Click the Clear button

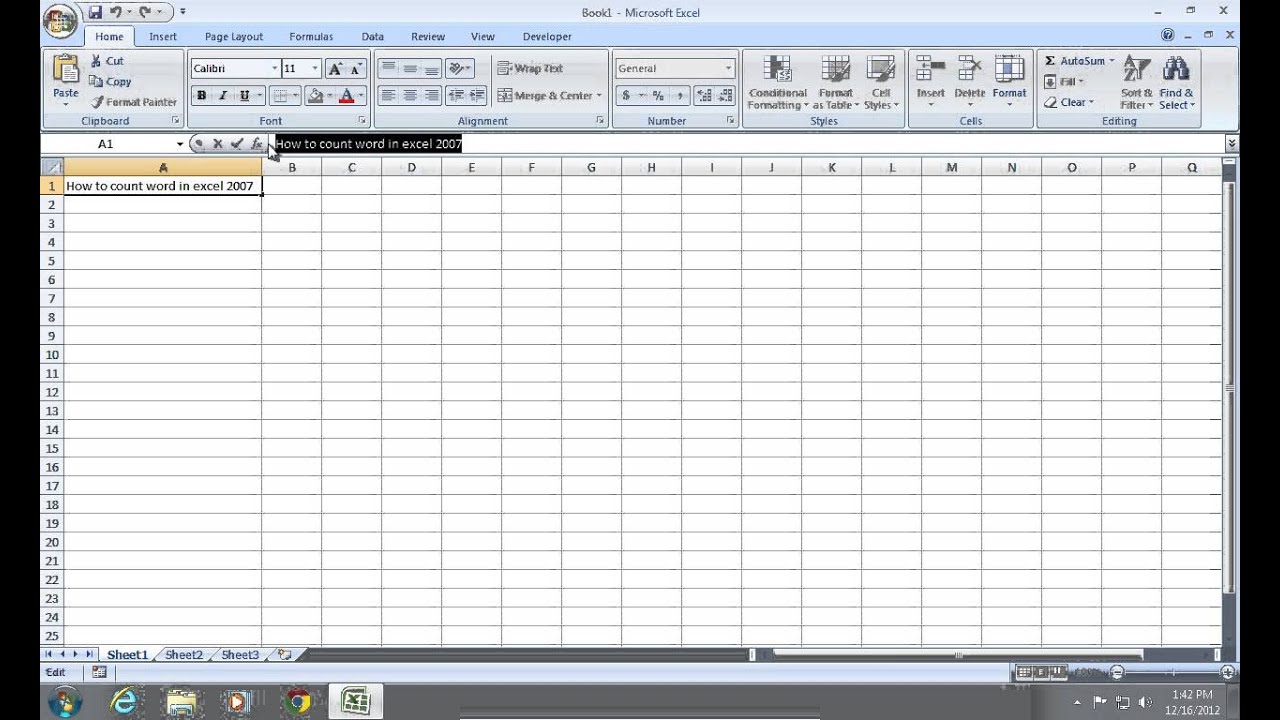pyautogui.click(x=1068, y=102)
